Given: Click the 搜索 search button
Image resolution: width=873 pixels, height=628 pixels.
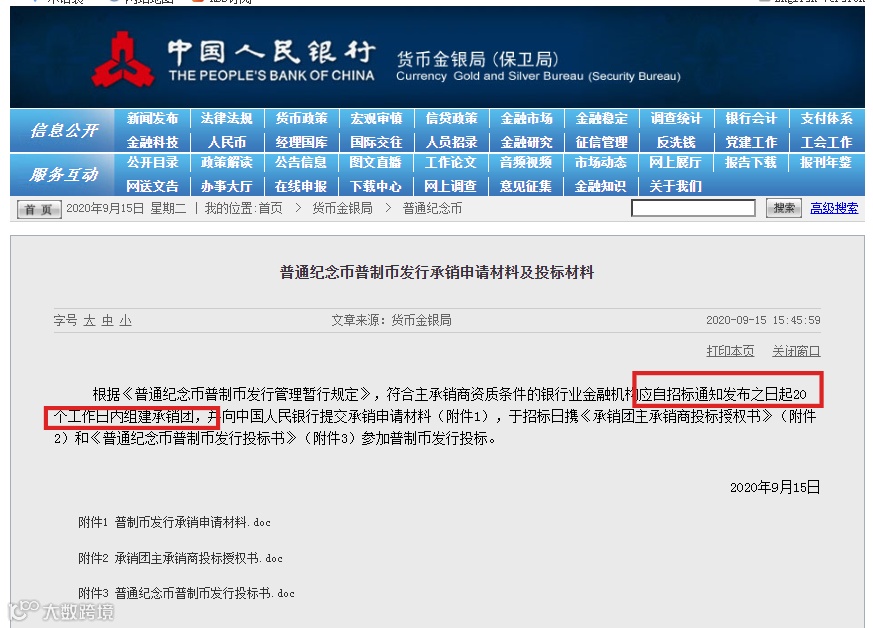Looking at the screenshot, I should coord(784,208).
